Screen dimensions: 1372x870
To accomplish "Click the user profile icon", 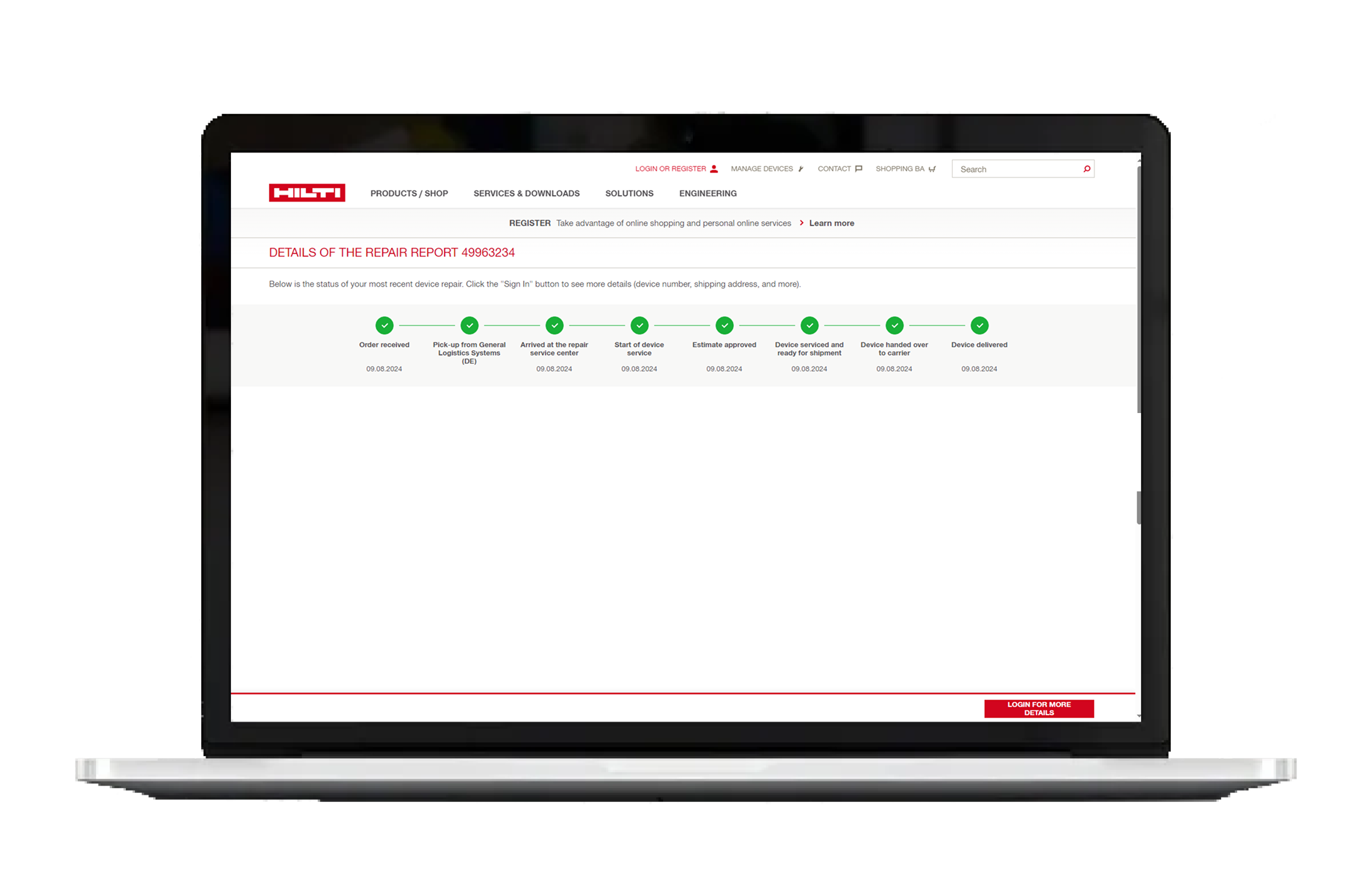I will point(714,169).
